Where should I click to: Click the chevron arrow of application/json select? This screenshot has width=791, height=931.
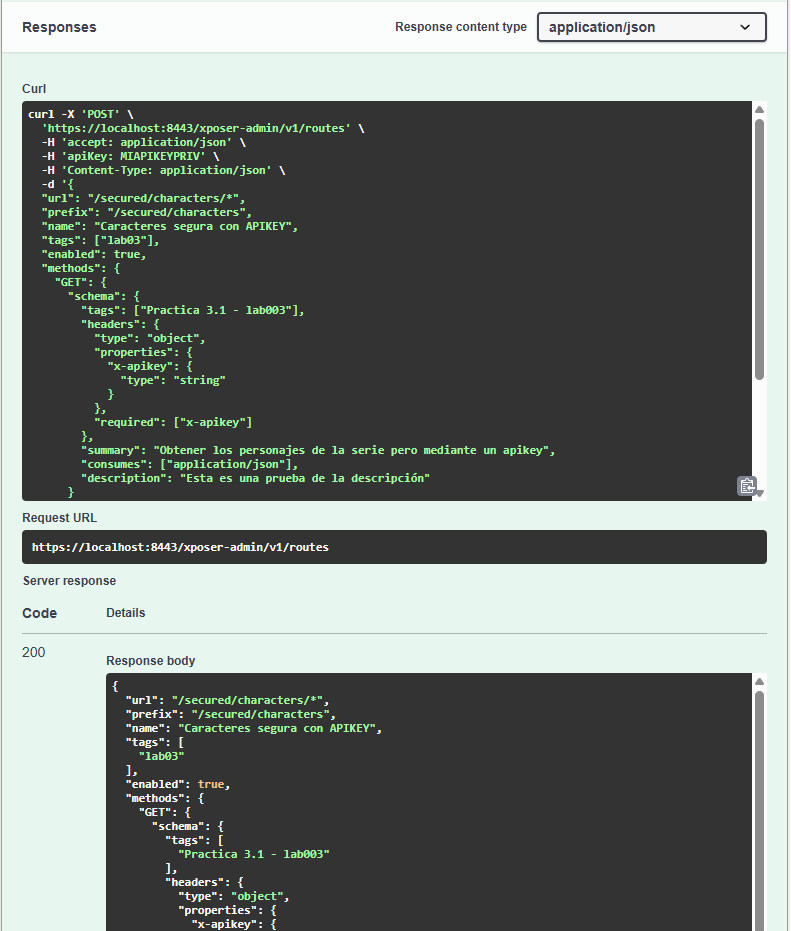click(745, 27)
